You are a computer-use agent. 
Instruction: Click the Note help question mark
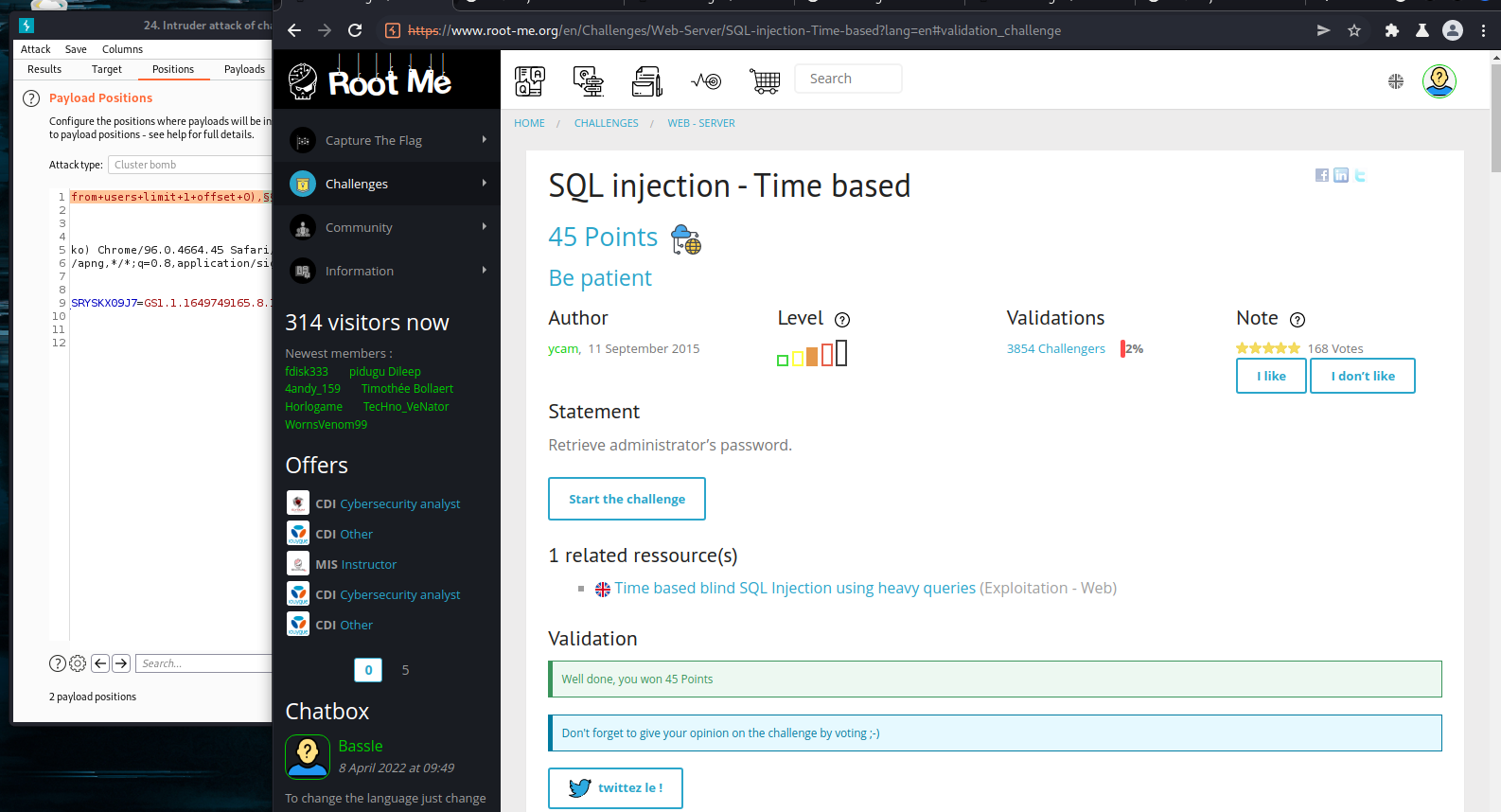(1298, 320)
